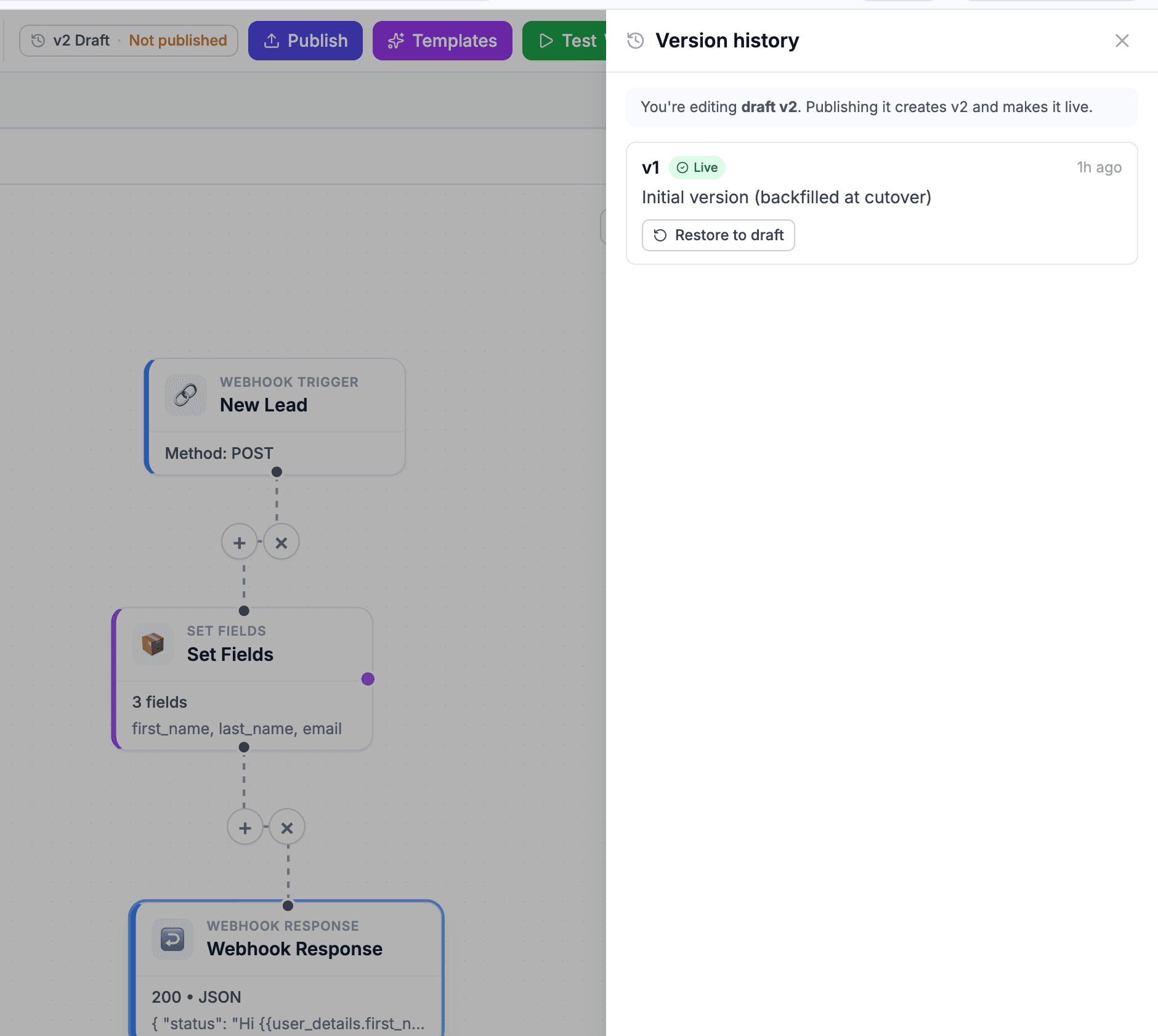Click the package icon on Set Fields

point(153,644)
